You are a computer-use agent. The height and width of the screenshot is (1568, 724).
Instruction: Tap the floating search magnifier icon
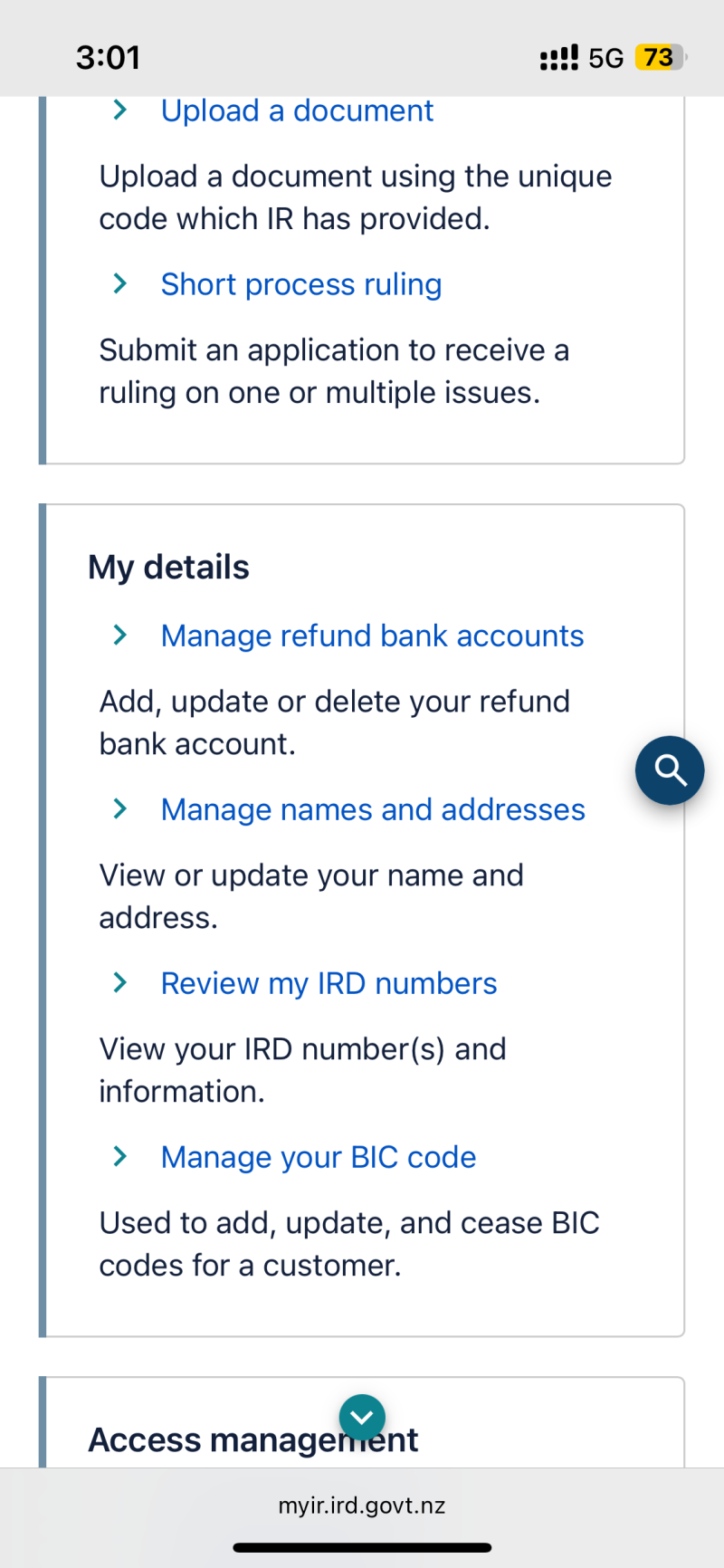coord(670,770)
